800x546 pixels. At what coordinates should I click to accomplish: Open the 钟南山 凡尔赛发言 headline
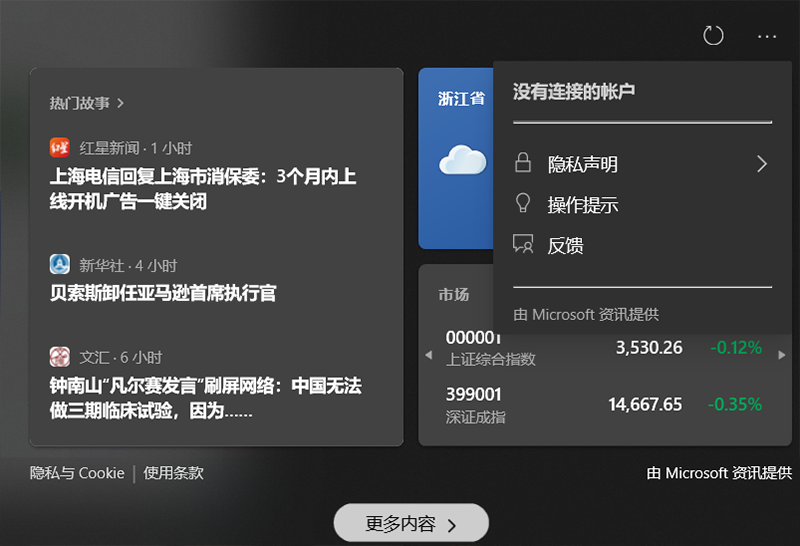coord(206,398)
